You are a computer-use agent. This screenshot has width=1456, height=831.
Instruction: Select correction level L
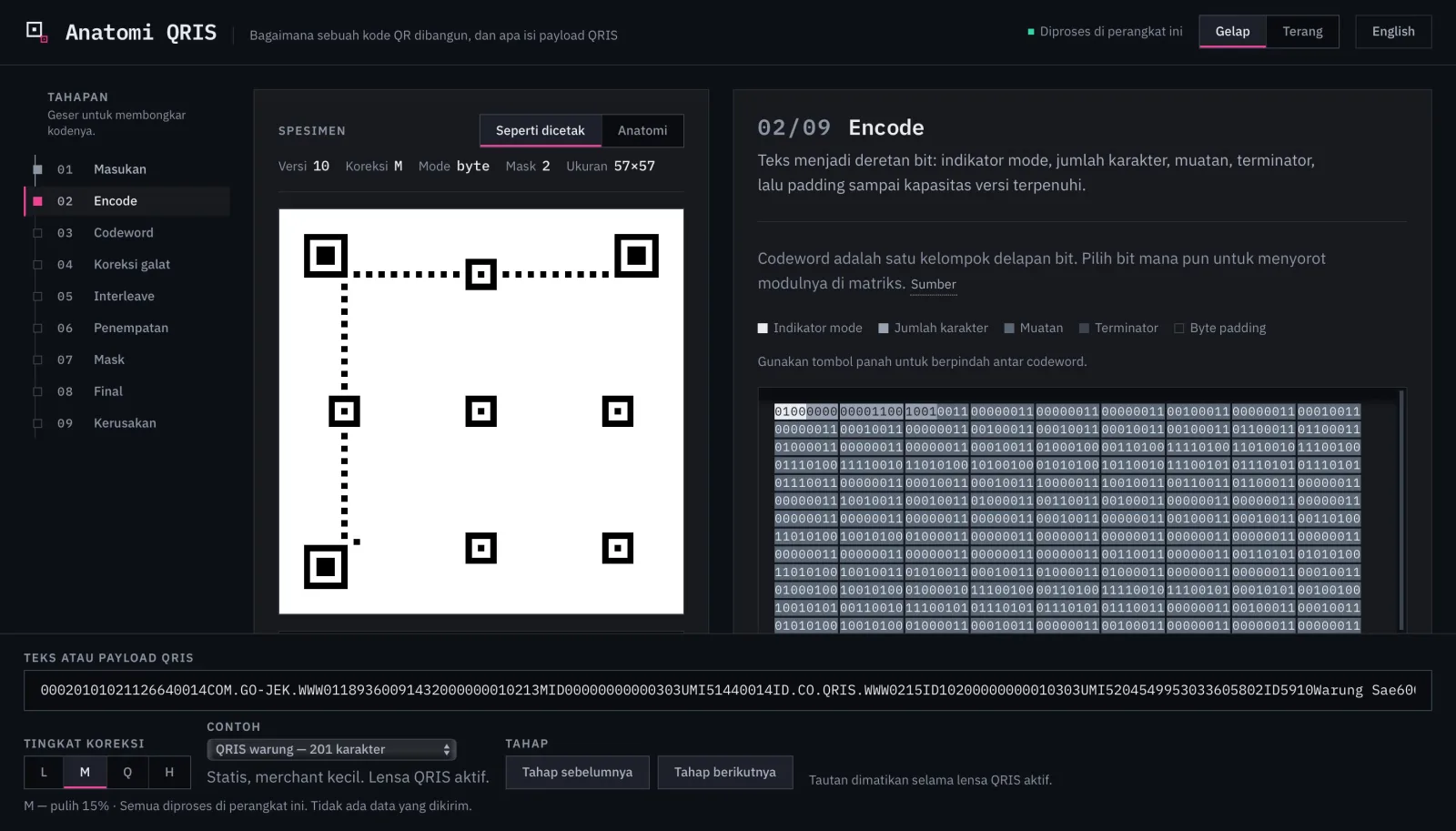tap(44, 773)
